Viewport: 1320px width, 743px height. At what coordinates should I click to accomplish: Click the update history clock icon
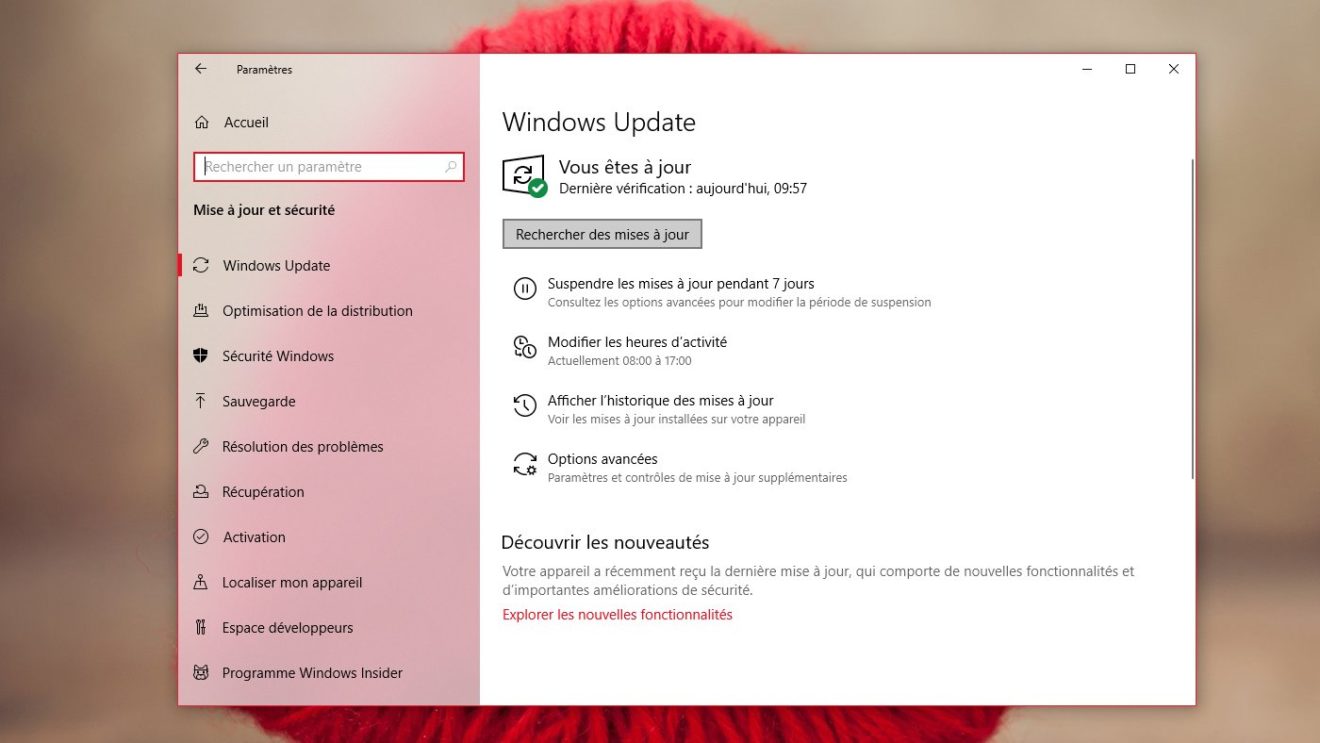click(x=525, y=405)
